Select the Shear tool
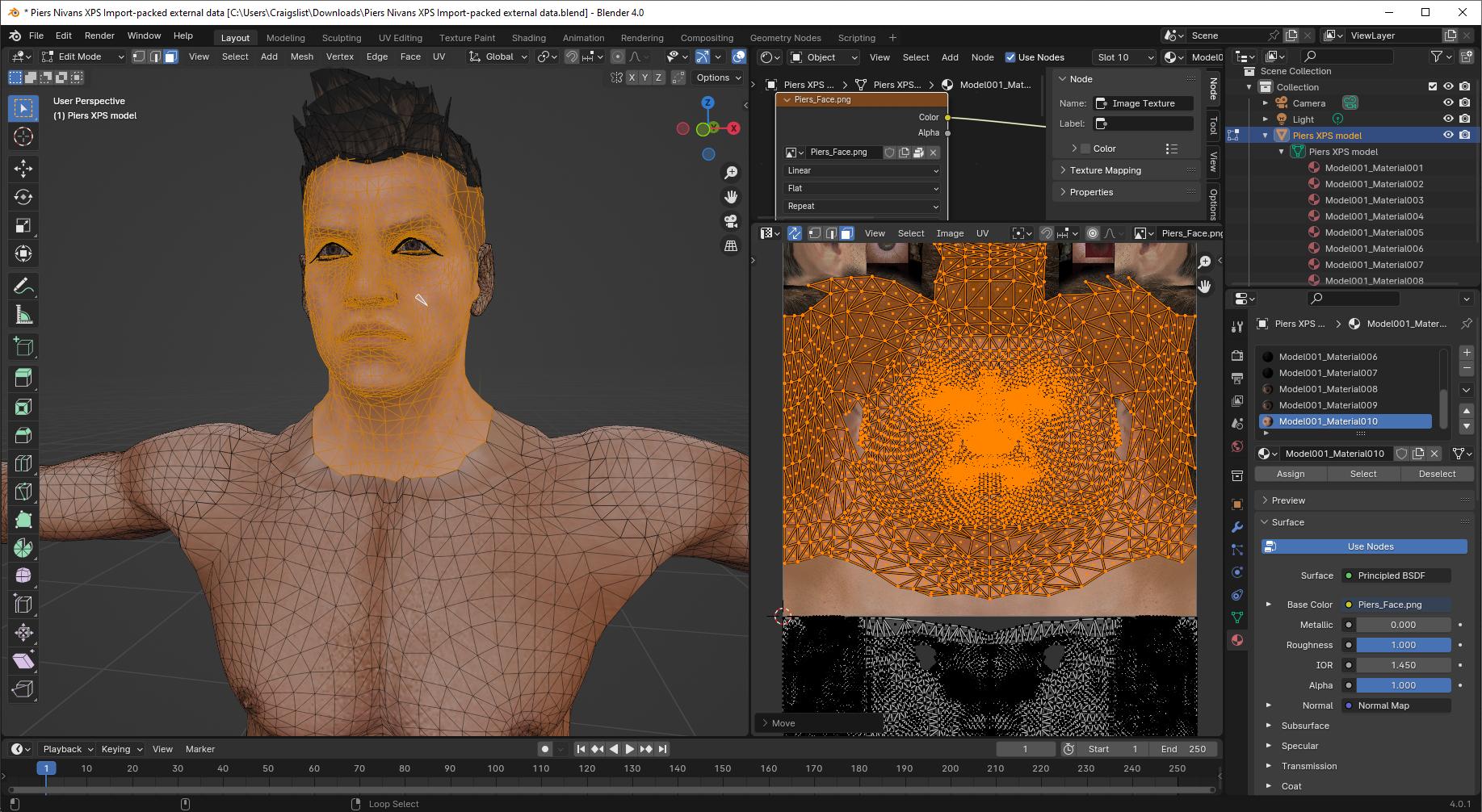This screenshot has width=1482, height=812. (23, 660)
